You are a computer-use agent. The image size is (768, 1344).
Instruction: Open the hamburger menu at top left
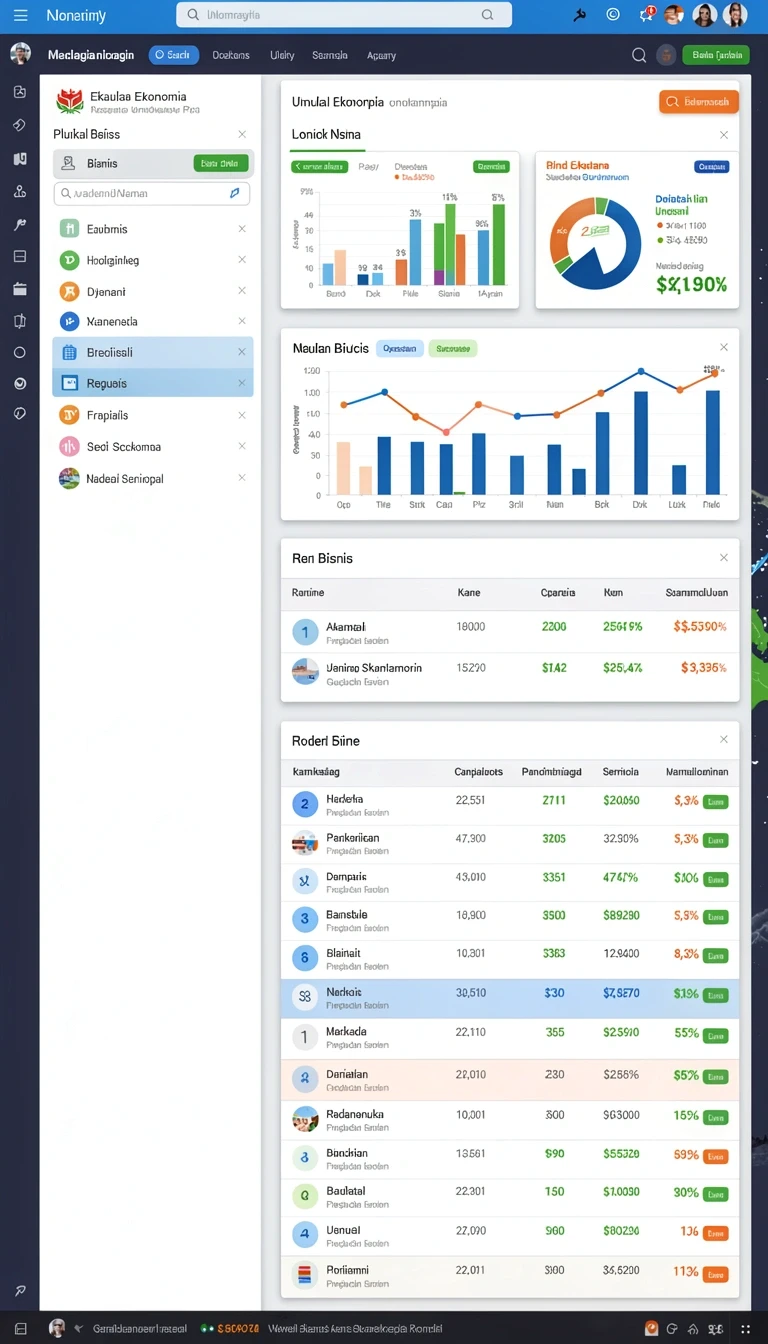(20, 15)
